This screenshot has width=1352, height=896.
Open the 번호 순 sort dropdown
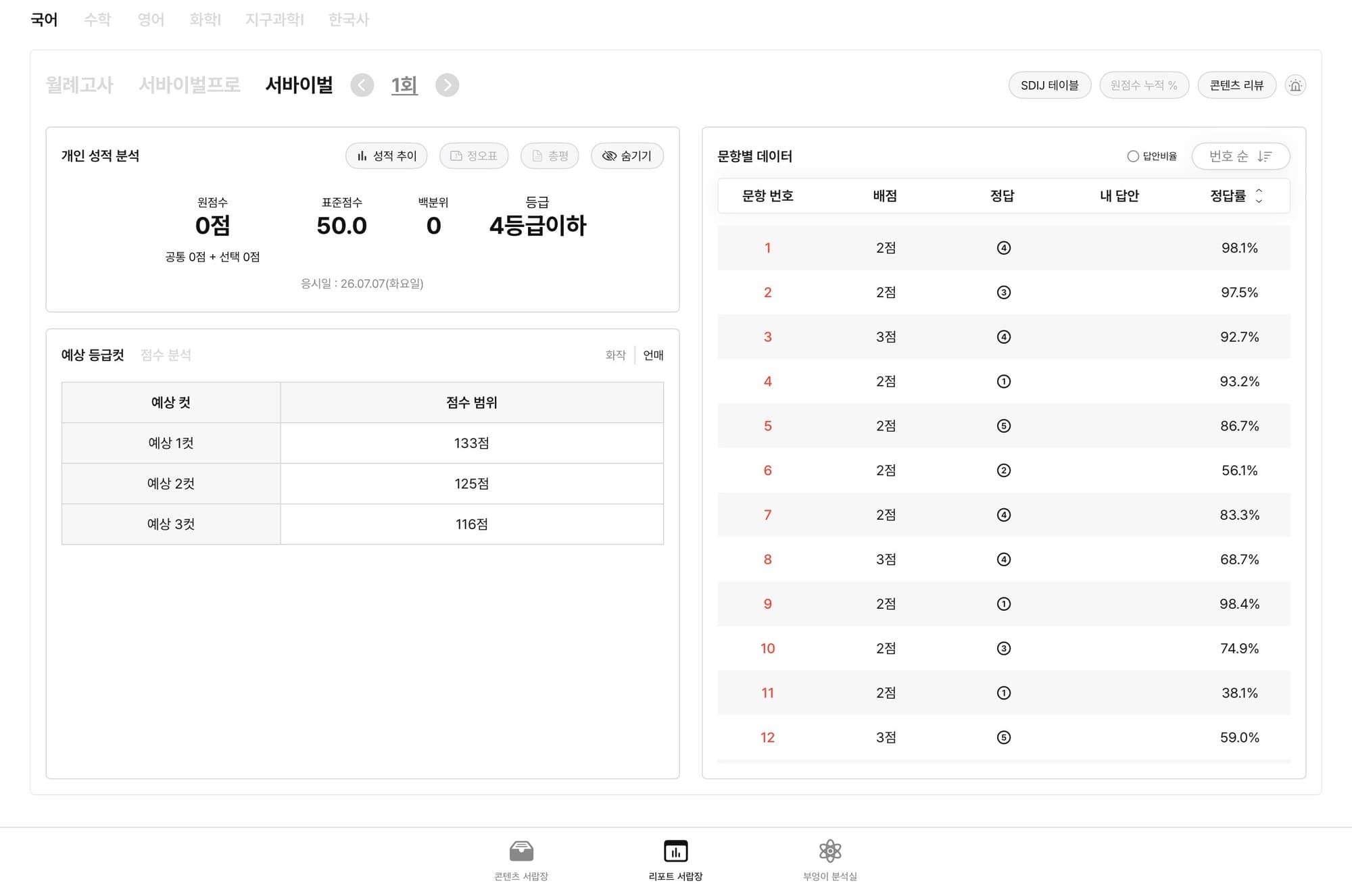(1240, 156)
